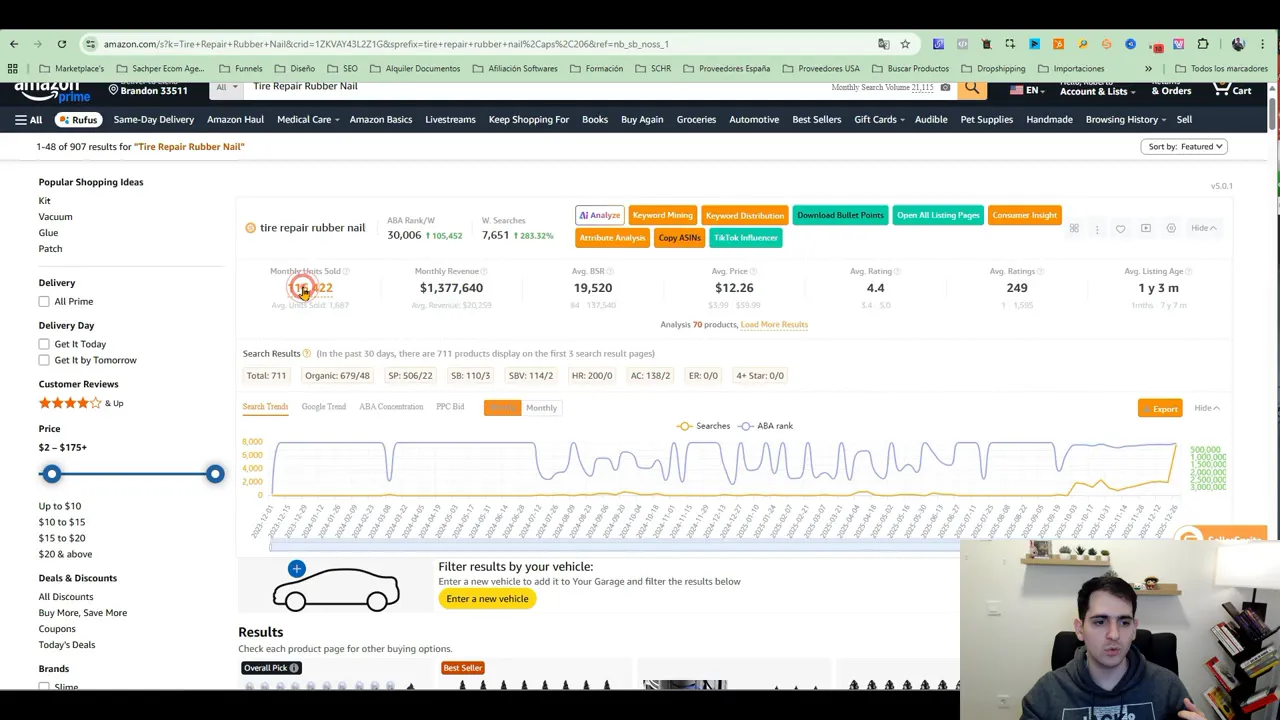The image size is (1280, 720).
Task: Click the Enter a new vehicle button
Action: click(487, 598)
